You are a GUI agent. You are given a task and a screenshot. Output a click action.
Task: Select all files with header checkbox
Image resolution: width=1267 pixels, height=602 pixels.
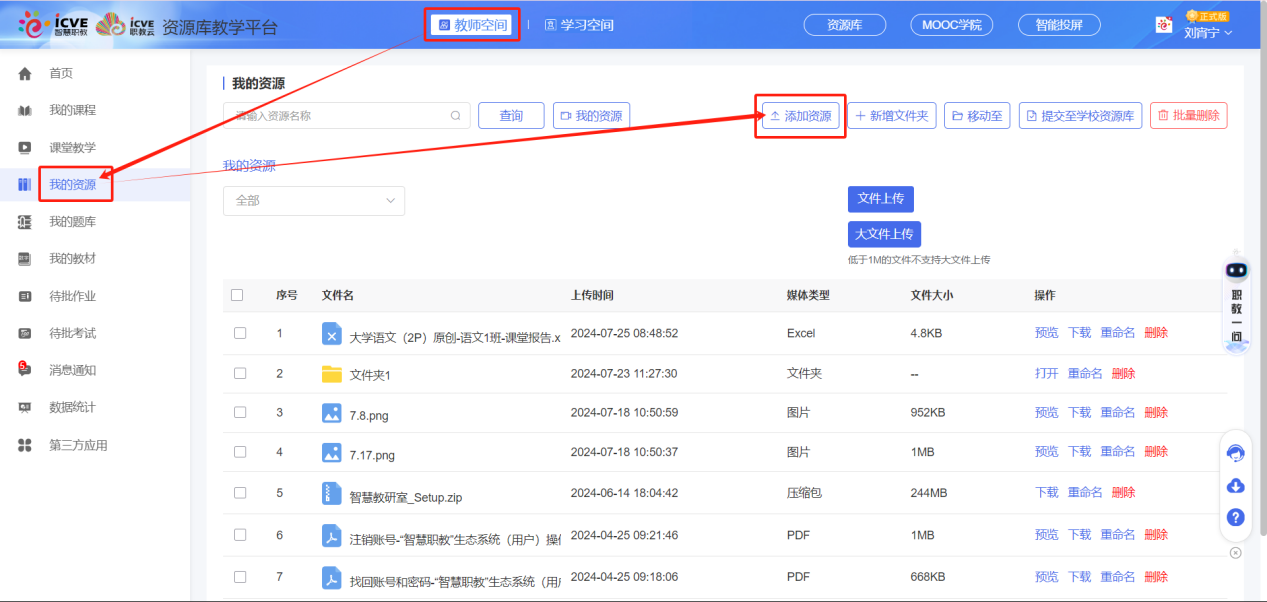(x=237, y=295)
